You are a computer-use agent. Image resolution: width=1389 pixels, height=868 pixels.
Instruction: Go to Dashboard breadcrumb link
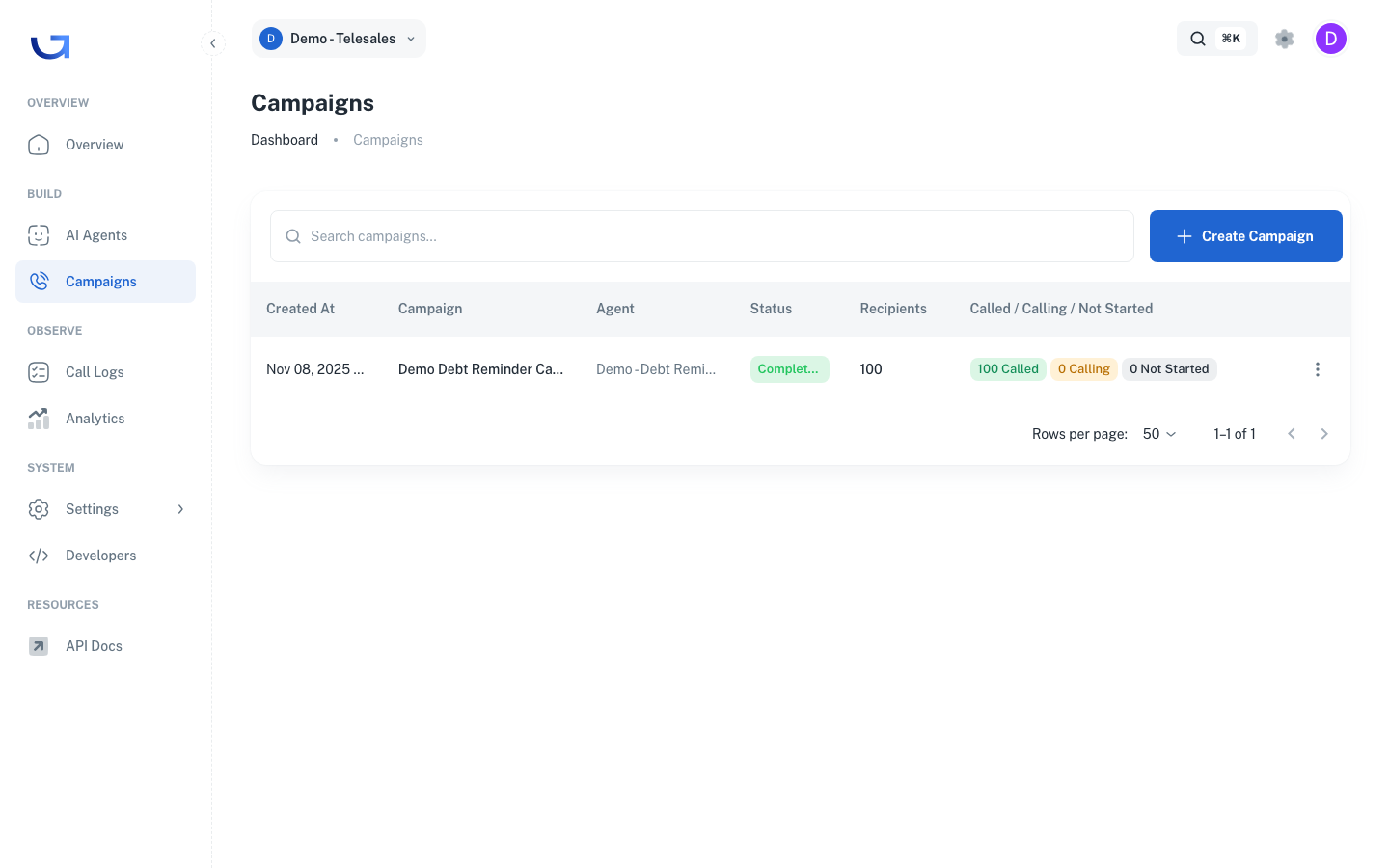(285, 140)
